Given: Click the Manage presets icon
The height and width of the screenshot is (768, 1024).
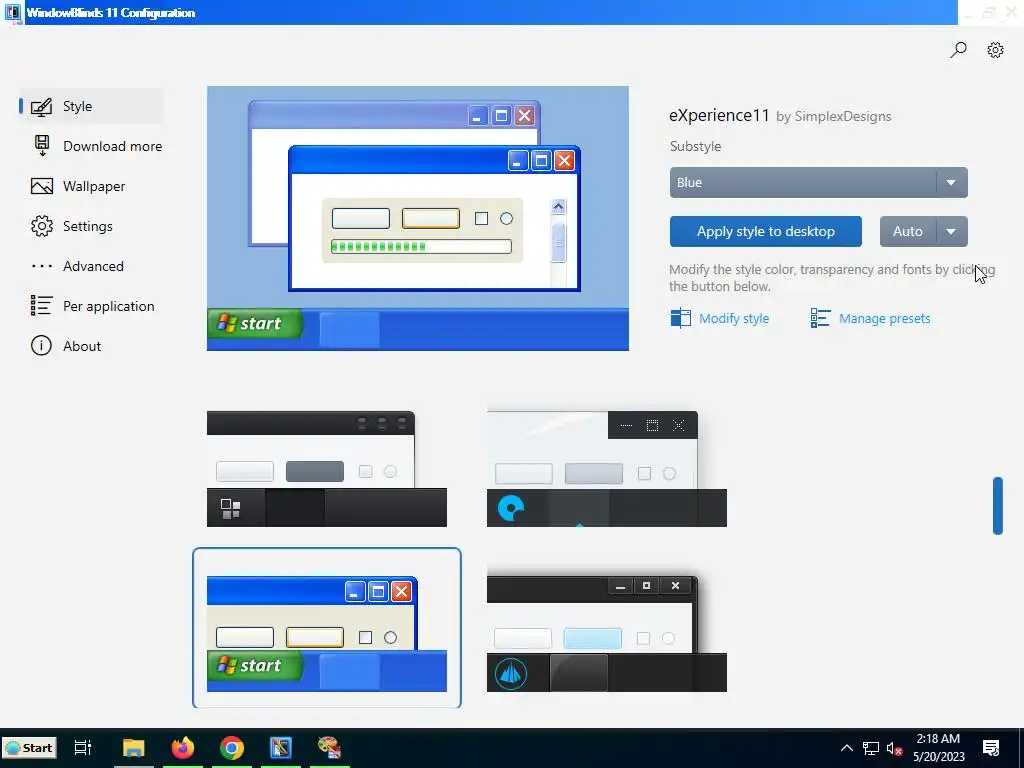Looking at the screenshot, I should coord(820,318).
